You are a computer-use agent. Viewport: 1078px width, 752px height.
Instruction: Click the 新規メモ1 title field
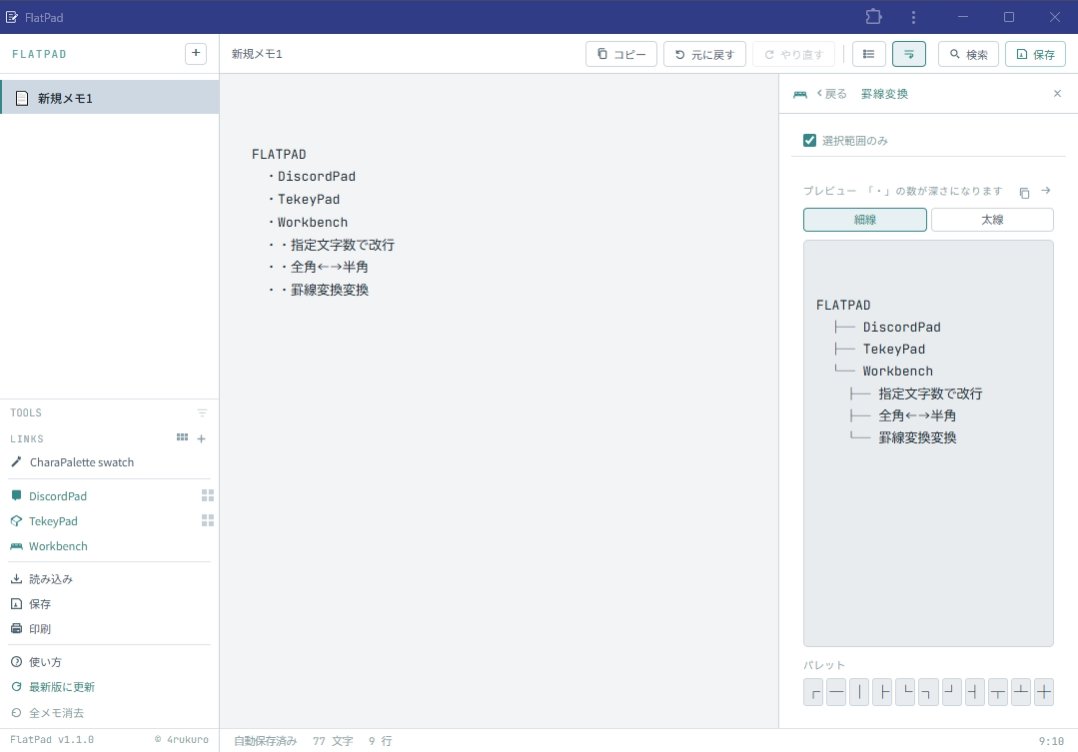[257, 54]
